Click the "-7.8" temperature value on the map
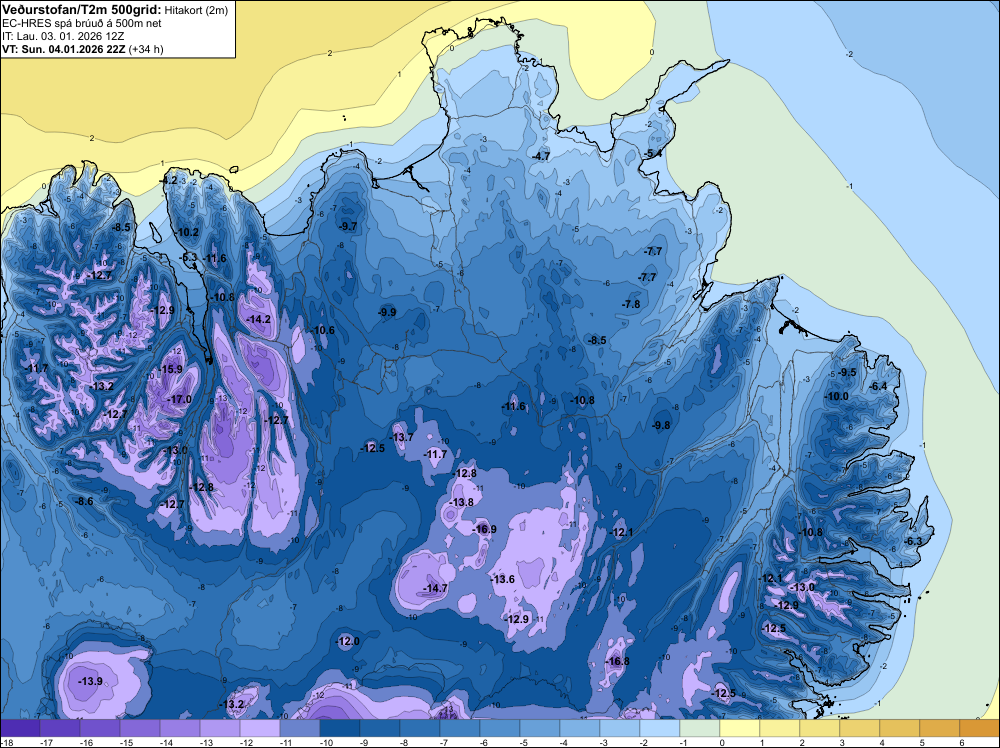Screen dimensions: 1000x748 pyautogui.click(x=631, y=304)
